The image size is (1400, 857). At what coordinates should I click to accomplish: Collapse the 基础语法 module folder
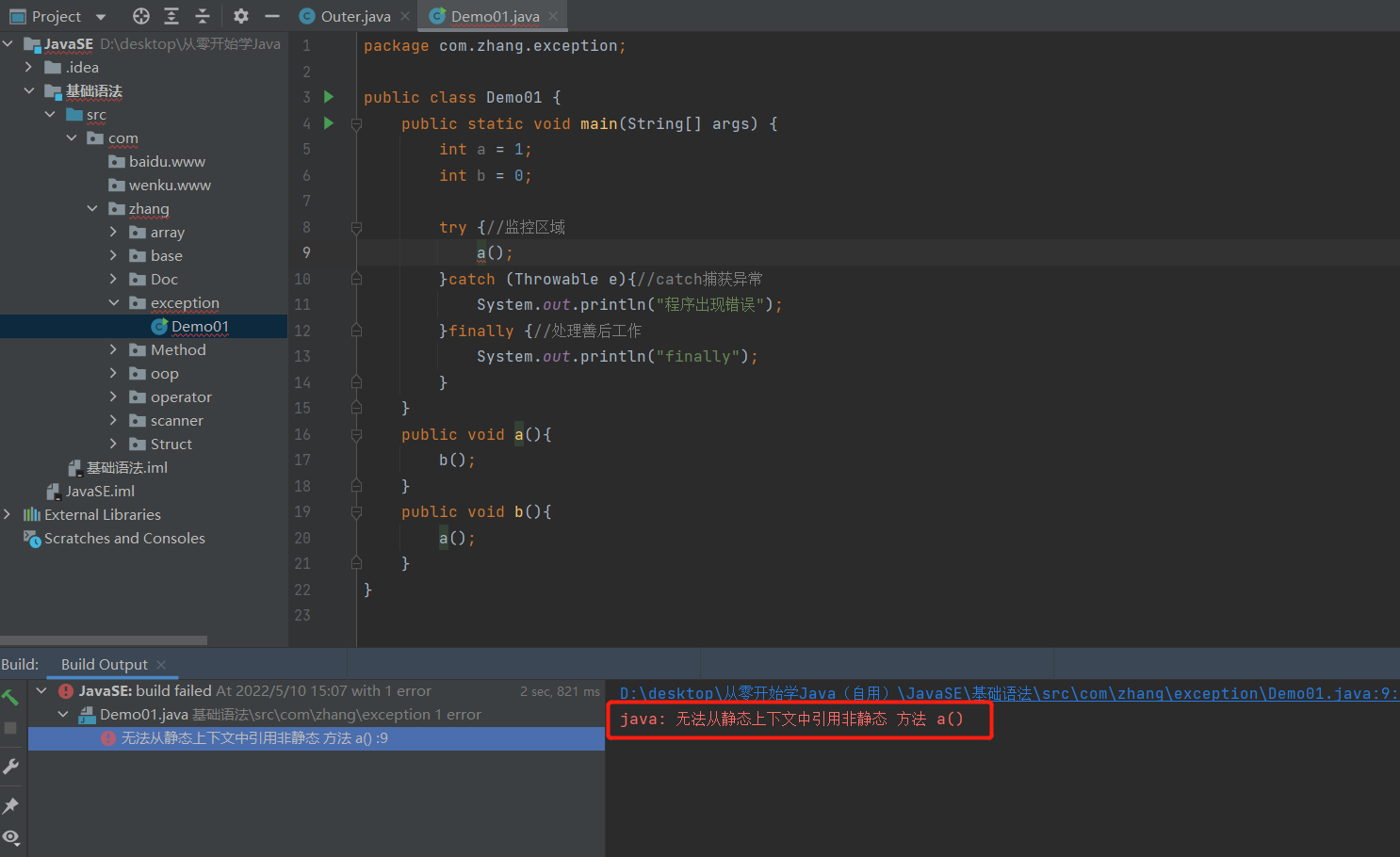pos(29,90)
